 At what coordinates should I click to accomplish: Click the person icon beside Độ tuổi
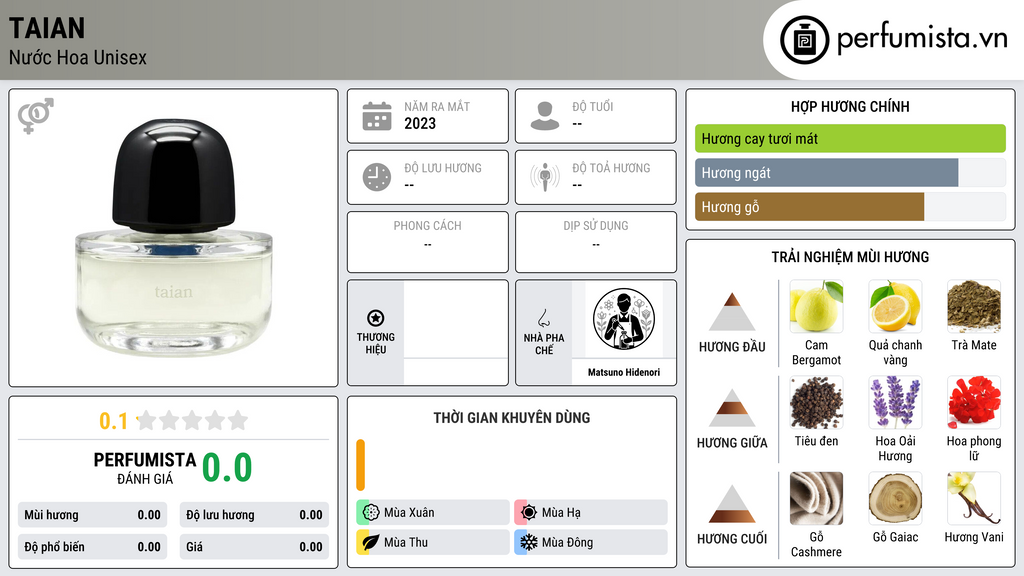(x=545, y=116)
